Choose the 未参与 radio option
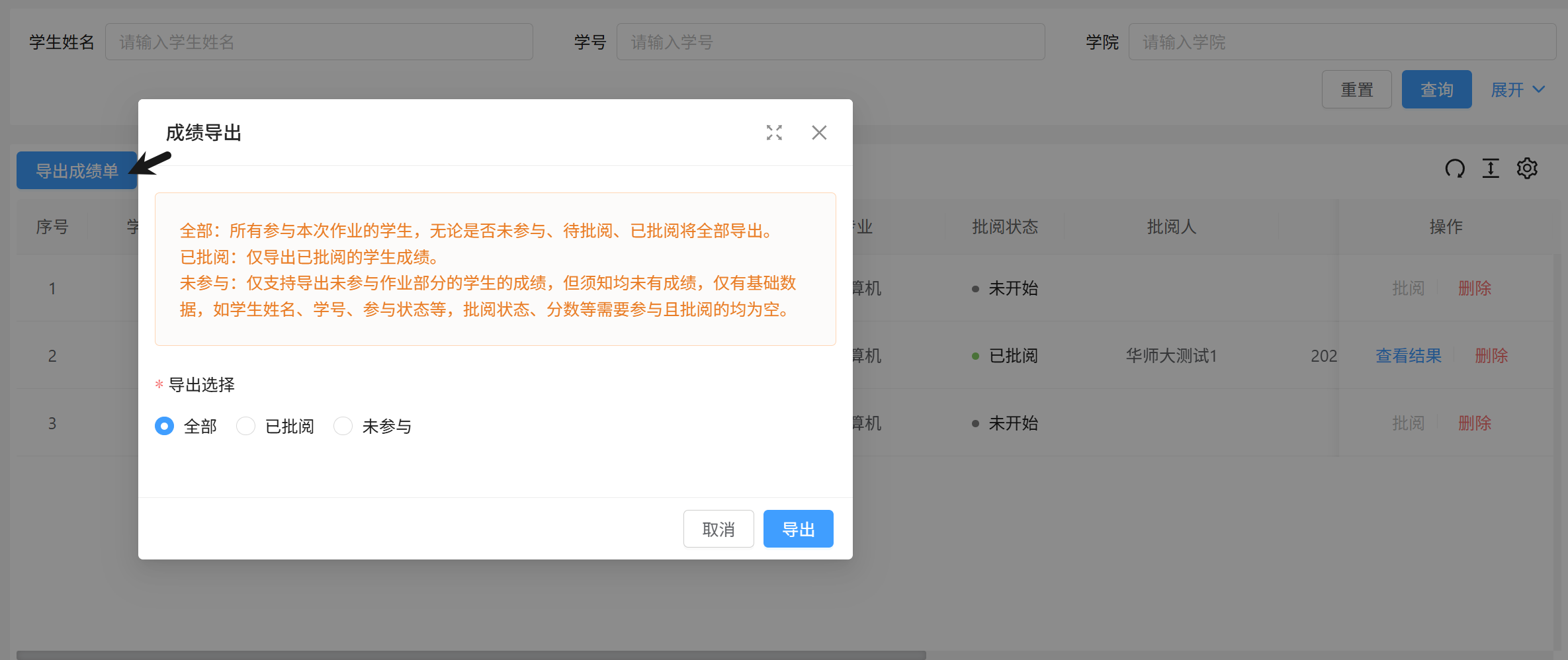 point(343,427)
